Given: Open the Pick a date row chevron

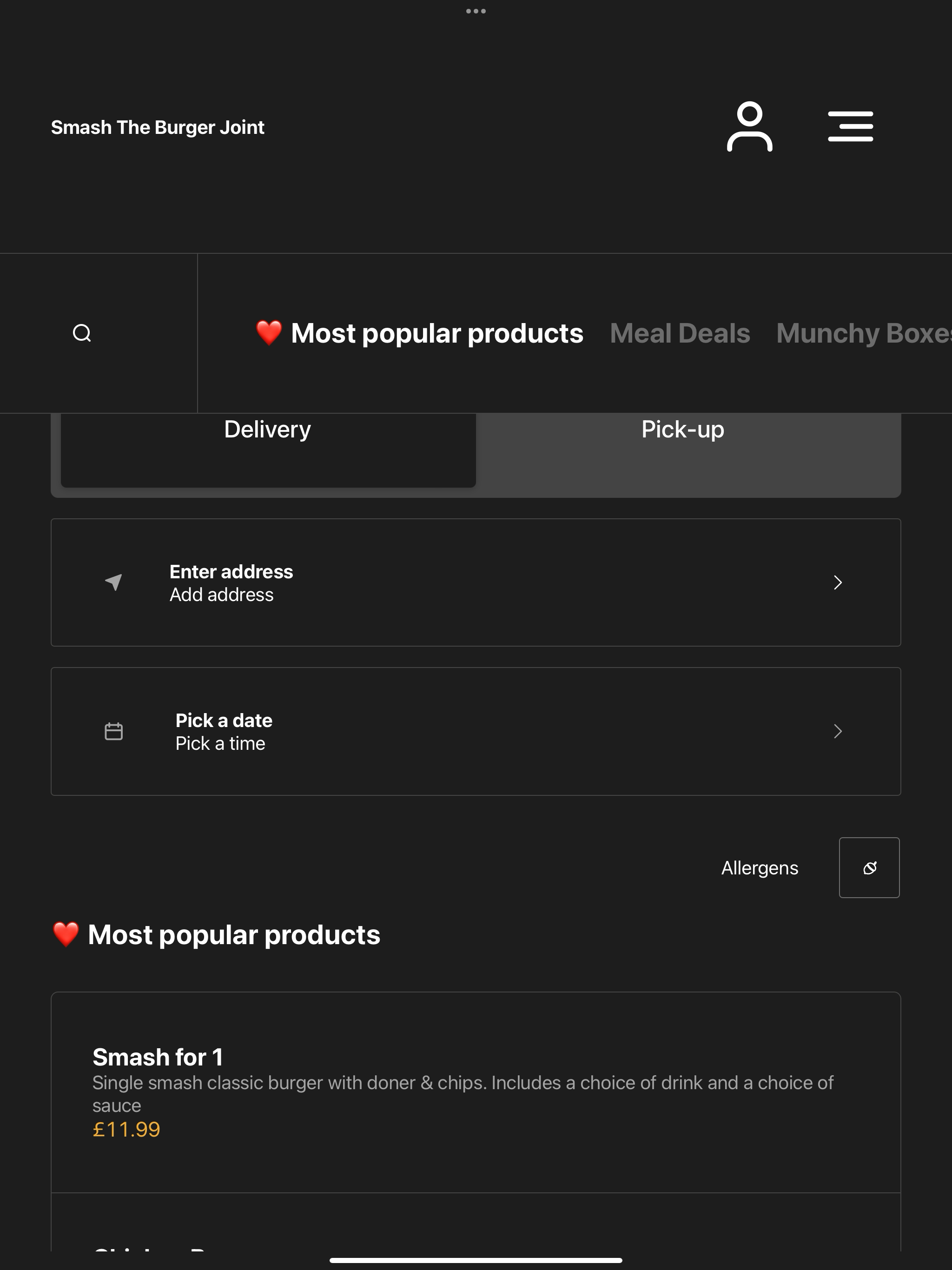Looking at the screenshot, I should pyautogui.click(x=838, y=731).
